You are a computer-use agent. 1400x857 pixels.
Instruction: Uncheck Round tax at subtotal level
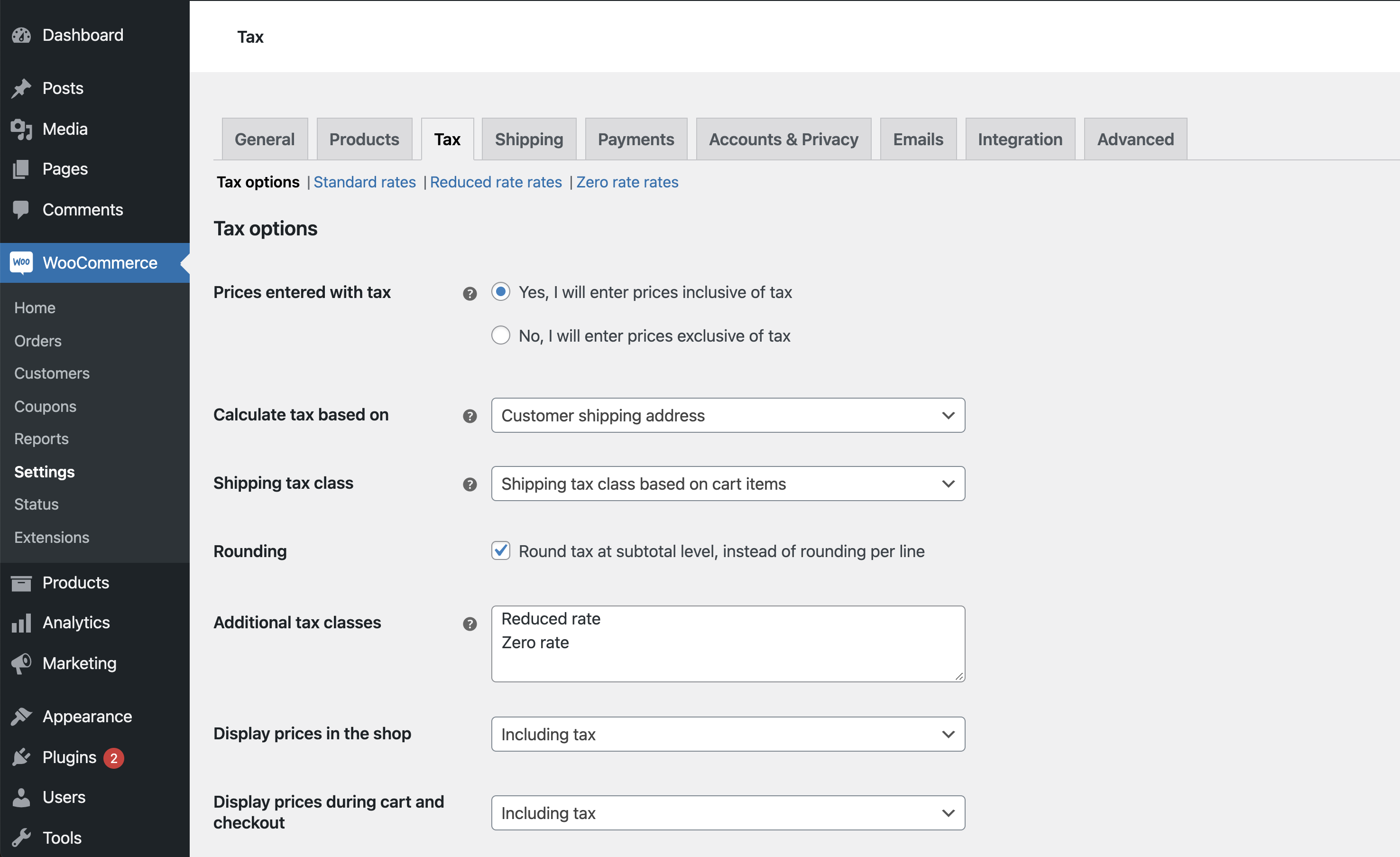[500, 550]
